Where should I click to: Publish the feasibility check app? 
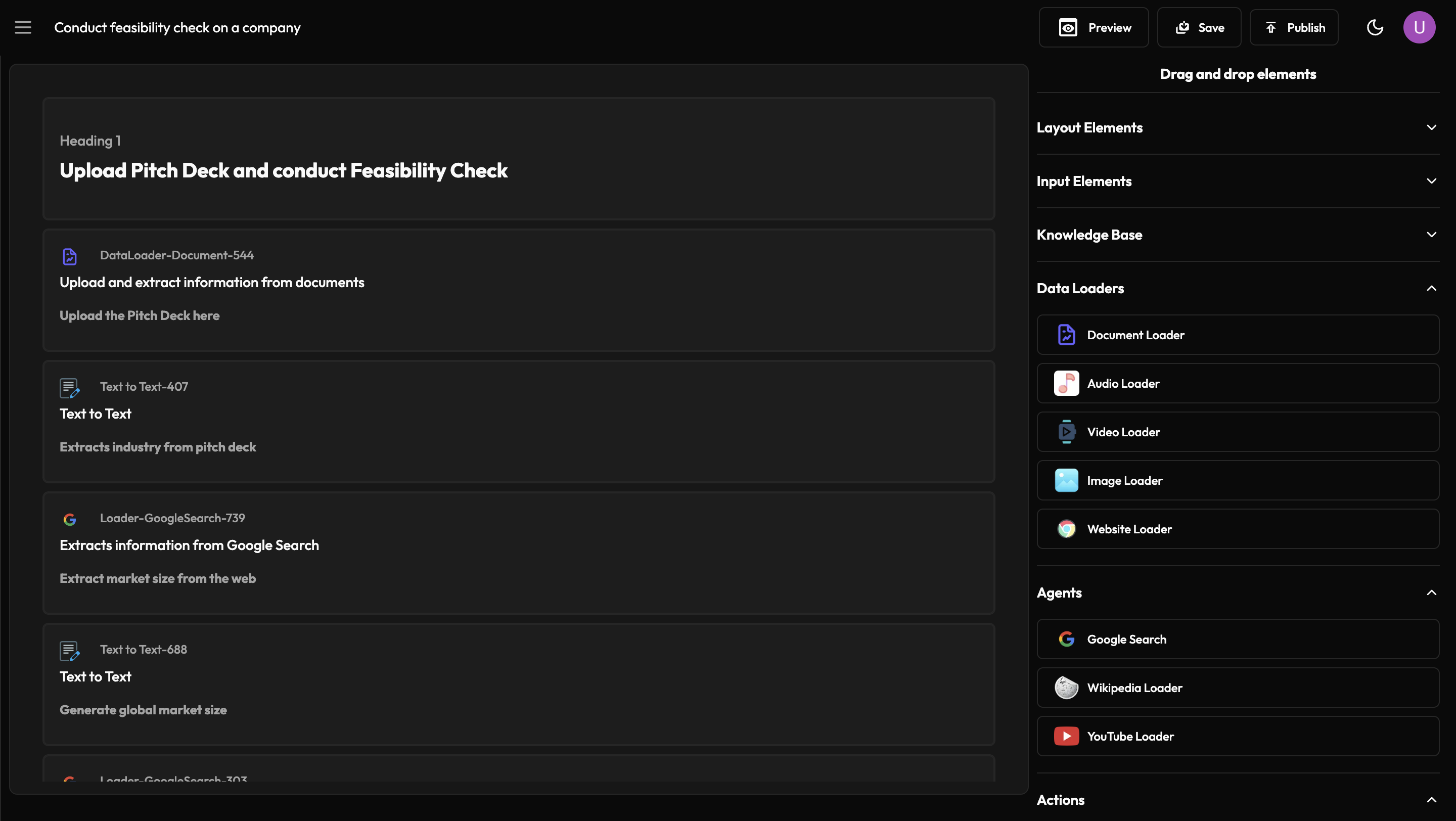click(x=1293, y=28)
